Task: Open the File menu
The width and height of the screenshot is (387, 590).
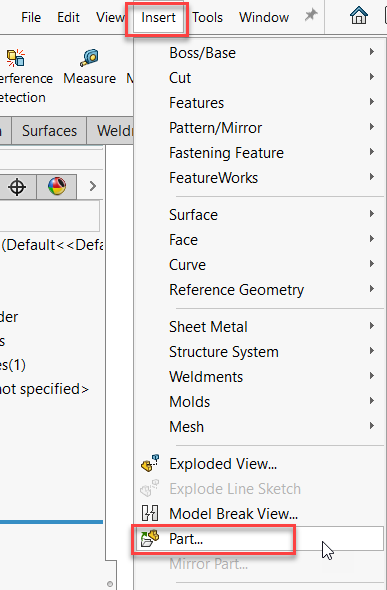Action: (31, 17)
